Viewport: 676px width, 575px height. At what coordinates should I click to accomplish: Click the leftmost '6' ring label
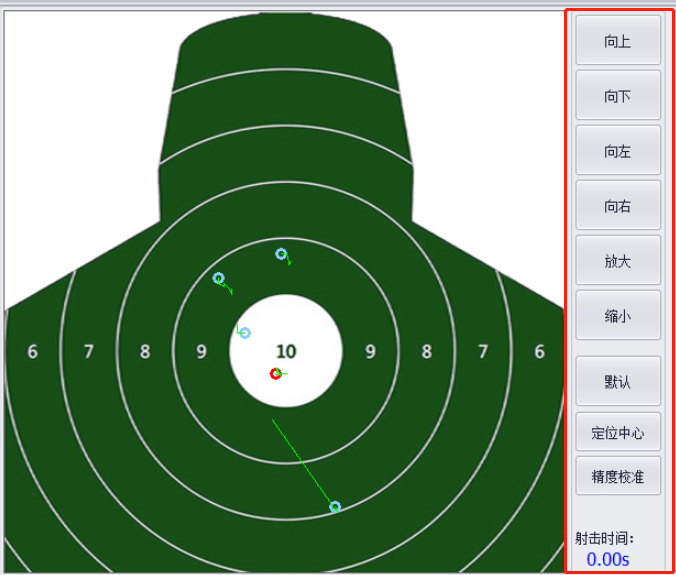click(x=33, y=352)
